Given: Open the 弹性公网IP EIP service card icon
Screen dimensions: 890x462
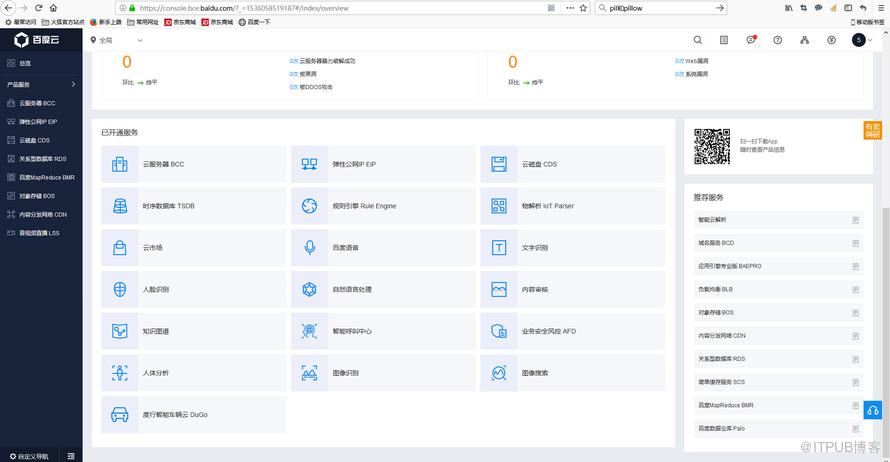Looking at the screenshot, I should click(309, 164).
